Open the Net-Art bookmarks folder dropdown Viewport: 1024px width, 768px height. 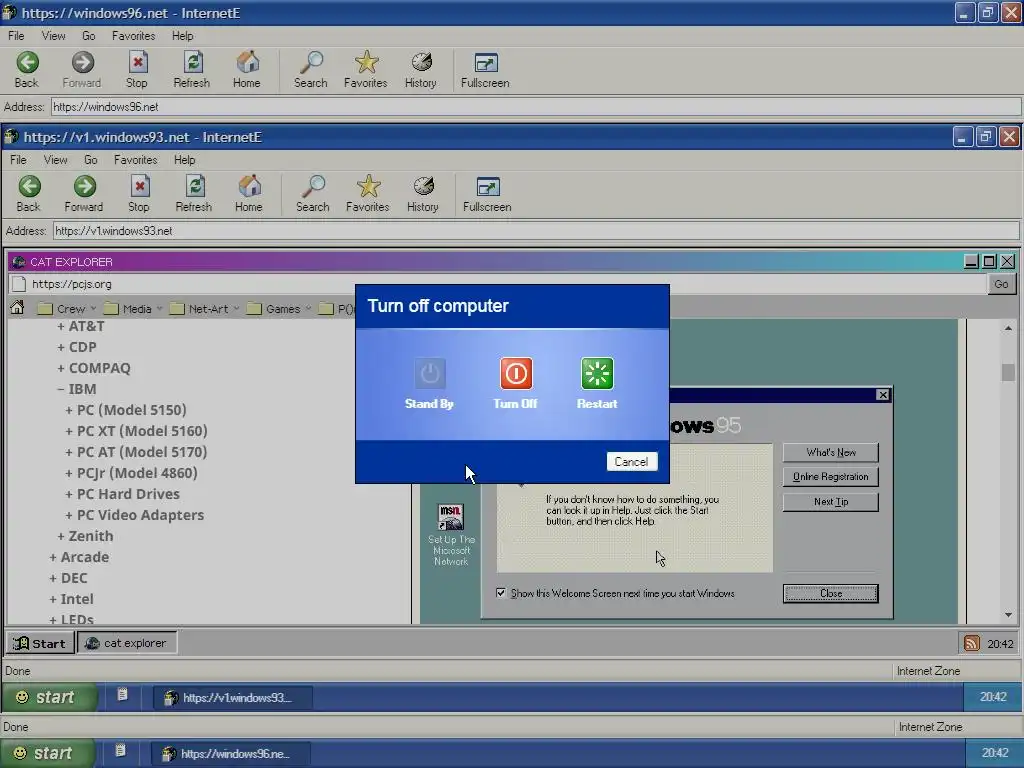click(204, 308)
